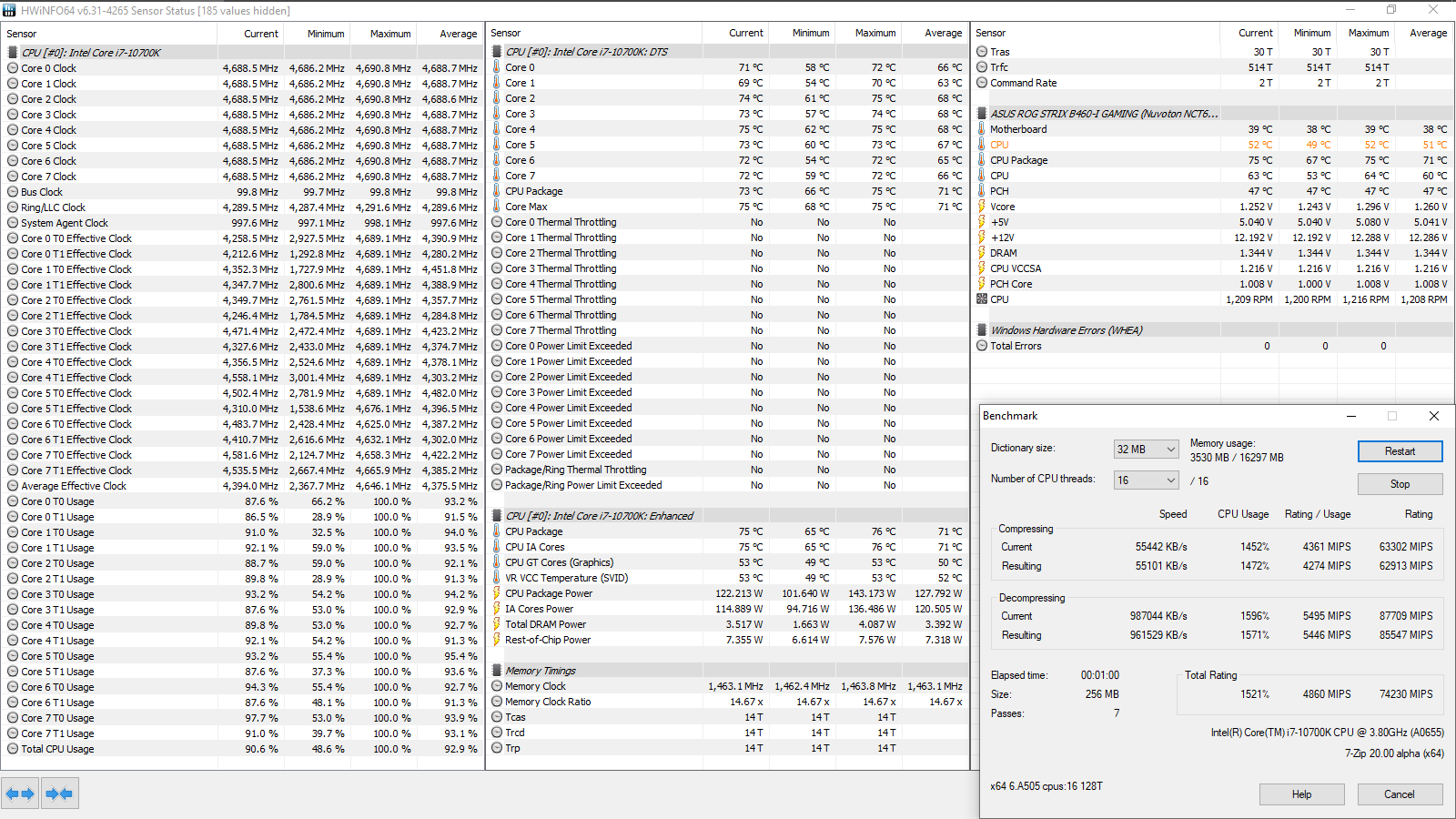
Task: Click the Cancel button in Benchmark
Action: pyautogui.click(x=1400, y=794)
